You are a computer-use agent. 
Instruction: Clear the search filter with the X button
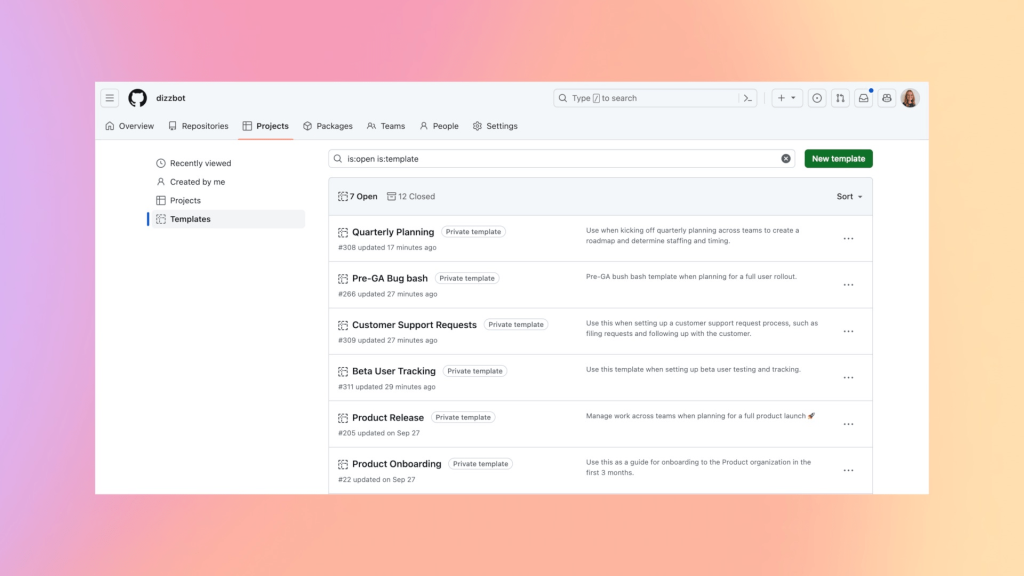click(x=785, y=158)
